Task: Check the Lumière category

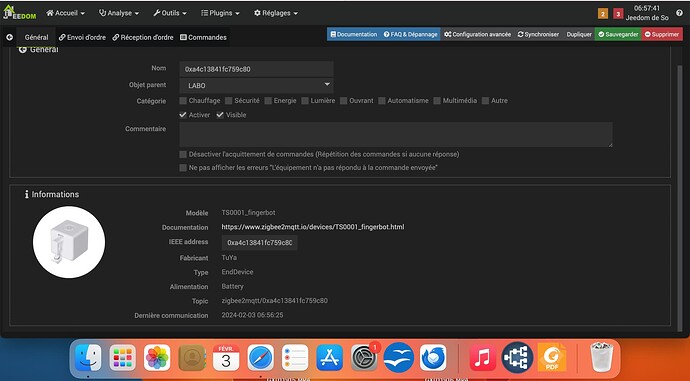Action: pos(305,101)
